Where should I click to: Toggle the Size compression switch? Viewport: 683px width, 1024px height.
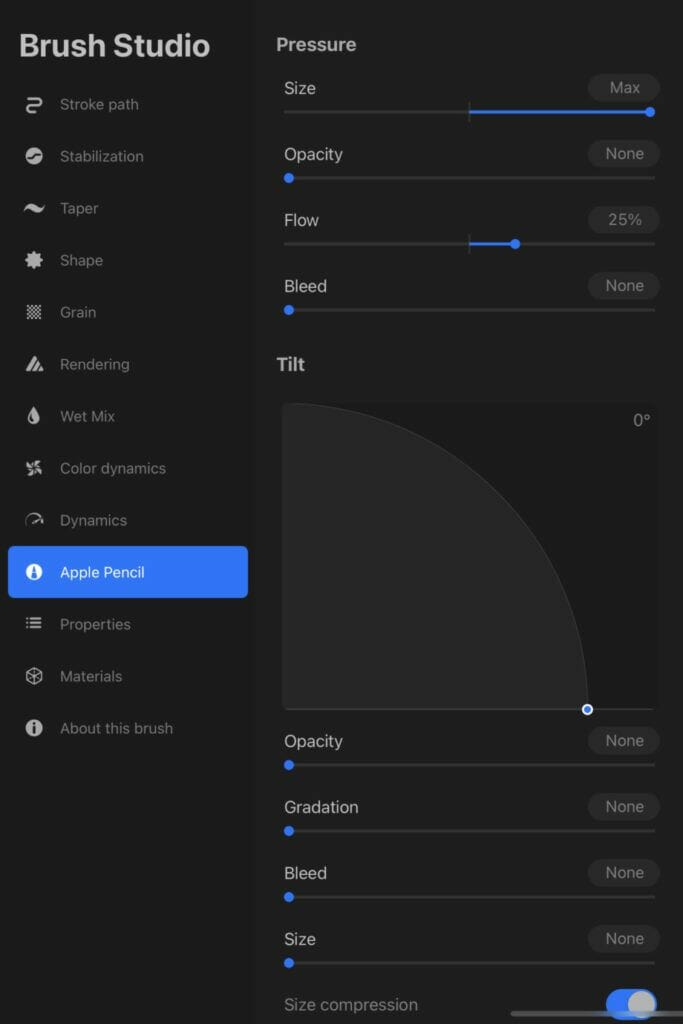tap(631, 1004)
